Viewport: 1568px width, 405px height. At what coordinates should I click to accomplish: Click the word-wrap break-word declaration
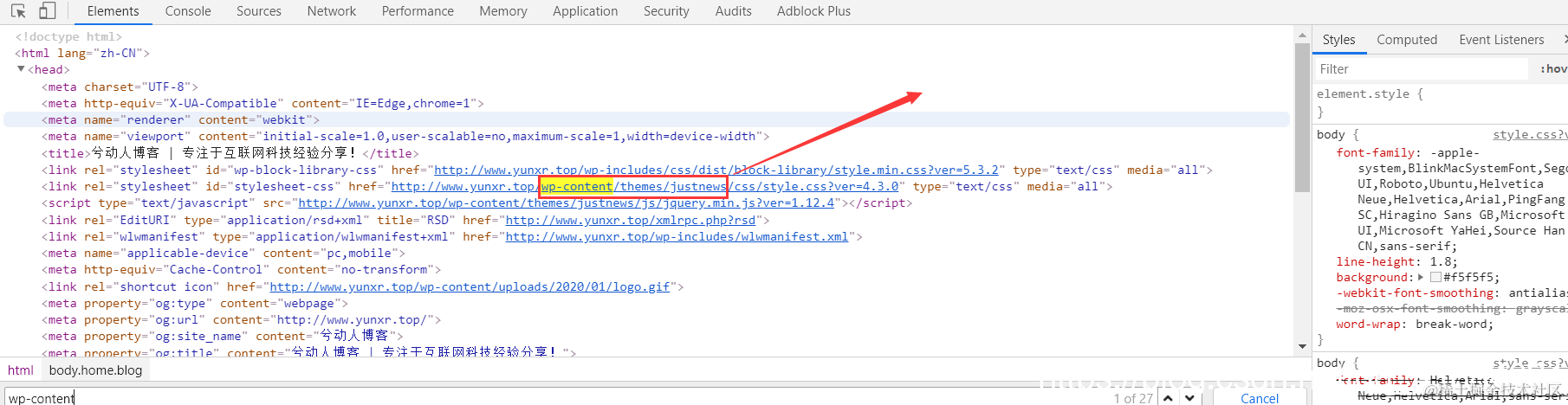click(x=1415, y=324)
